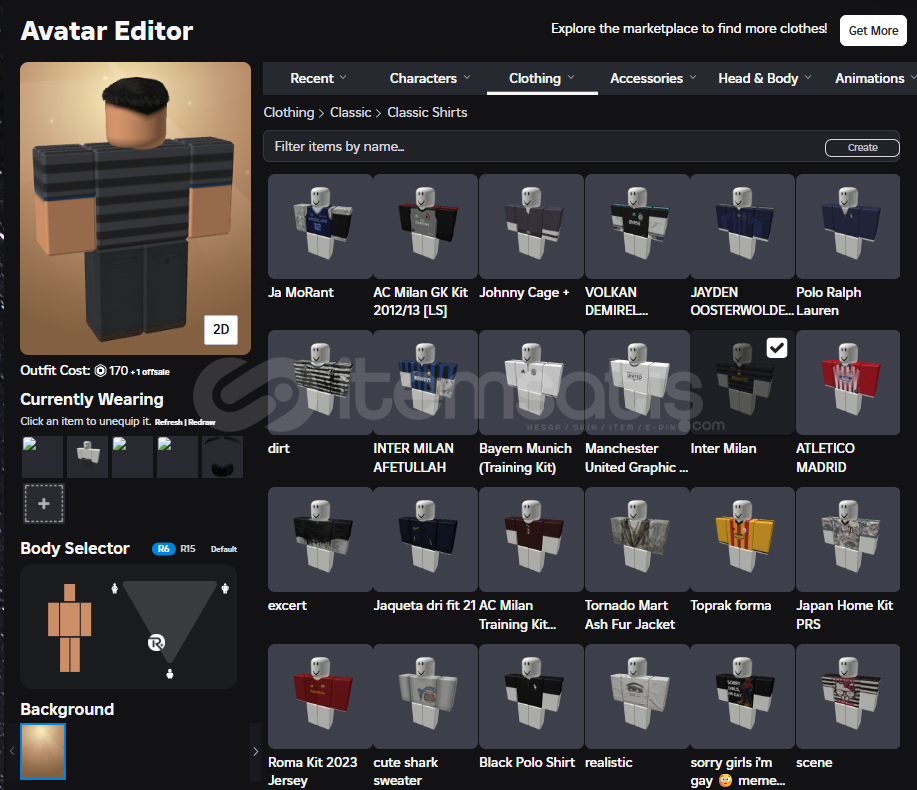This screenshot has width=917, height=790.
Task: Click the Refresh link
Action: click(168, 422)
